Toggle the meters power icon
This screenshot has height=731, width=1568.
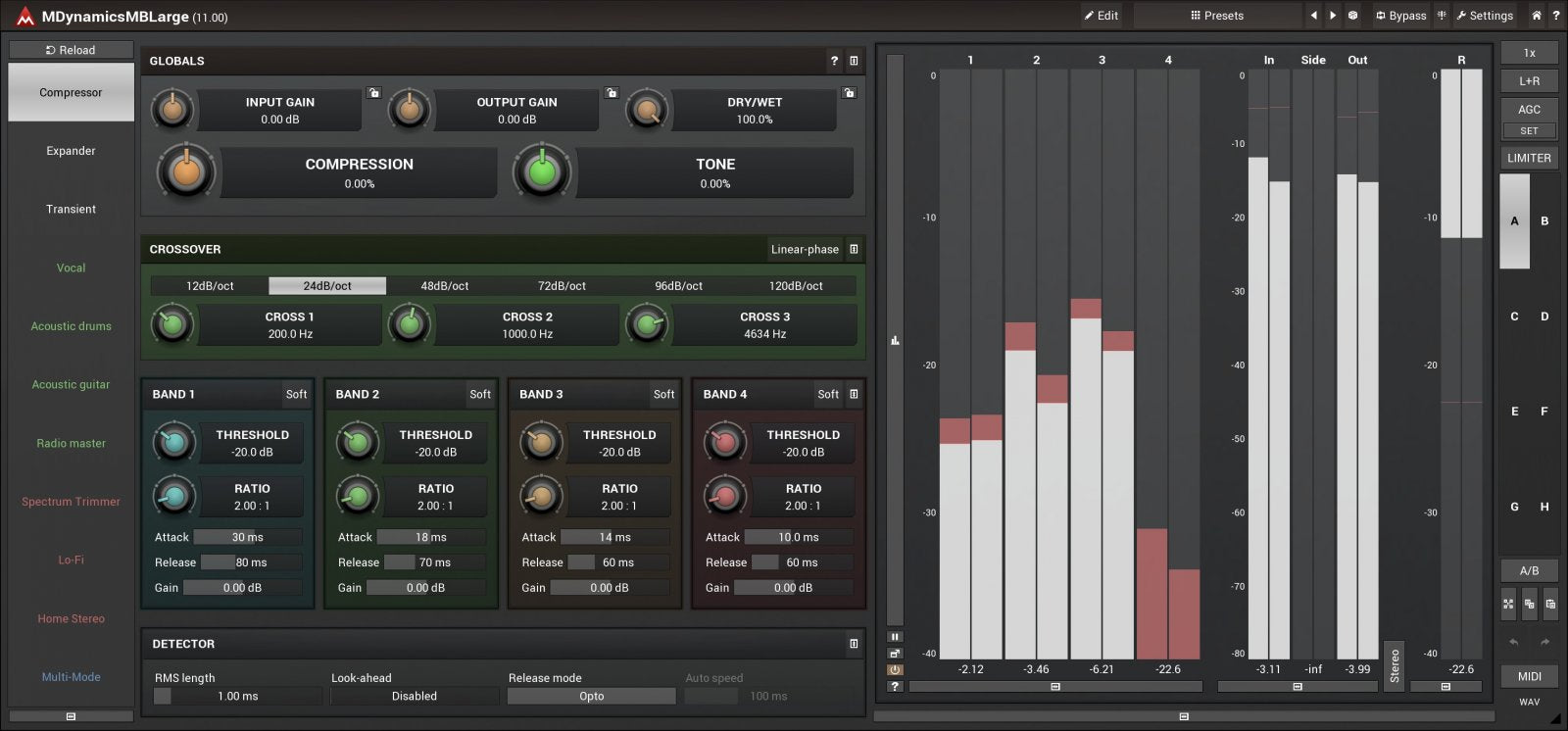click(895, 670)
